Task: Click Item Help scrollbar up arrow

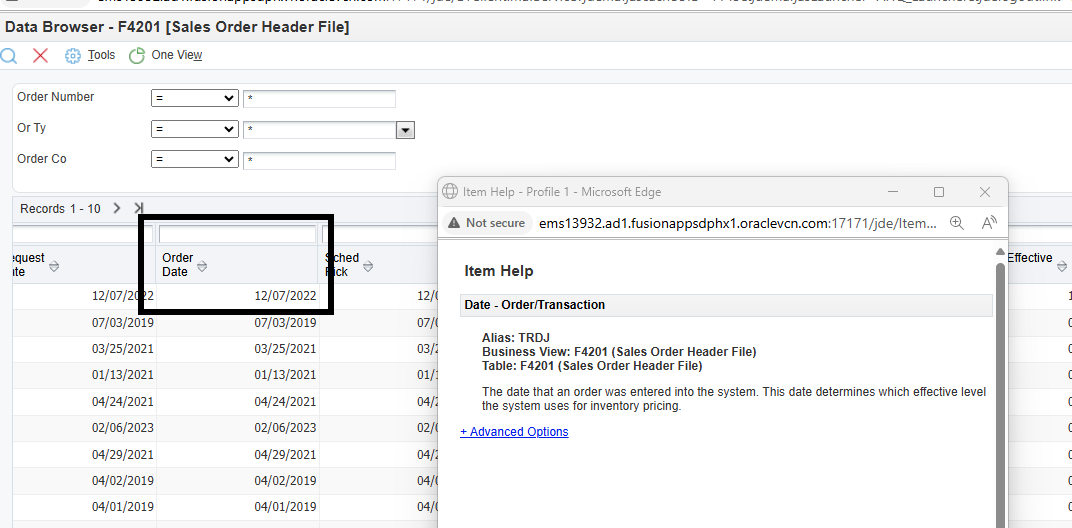Action: [1000, 251]
